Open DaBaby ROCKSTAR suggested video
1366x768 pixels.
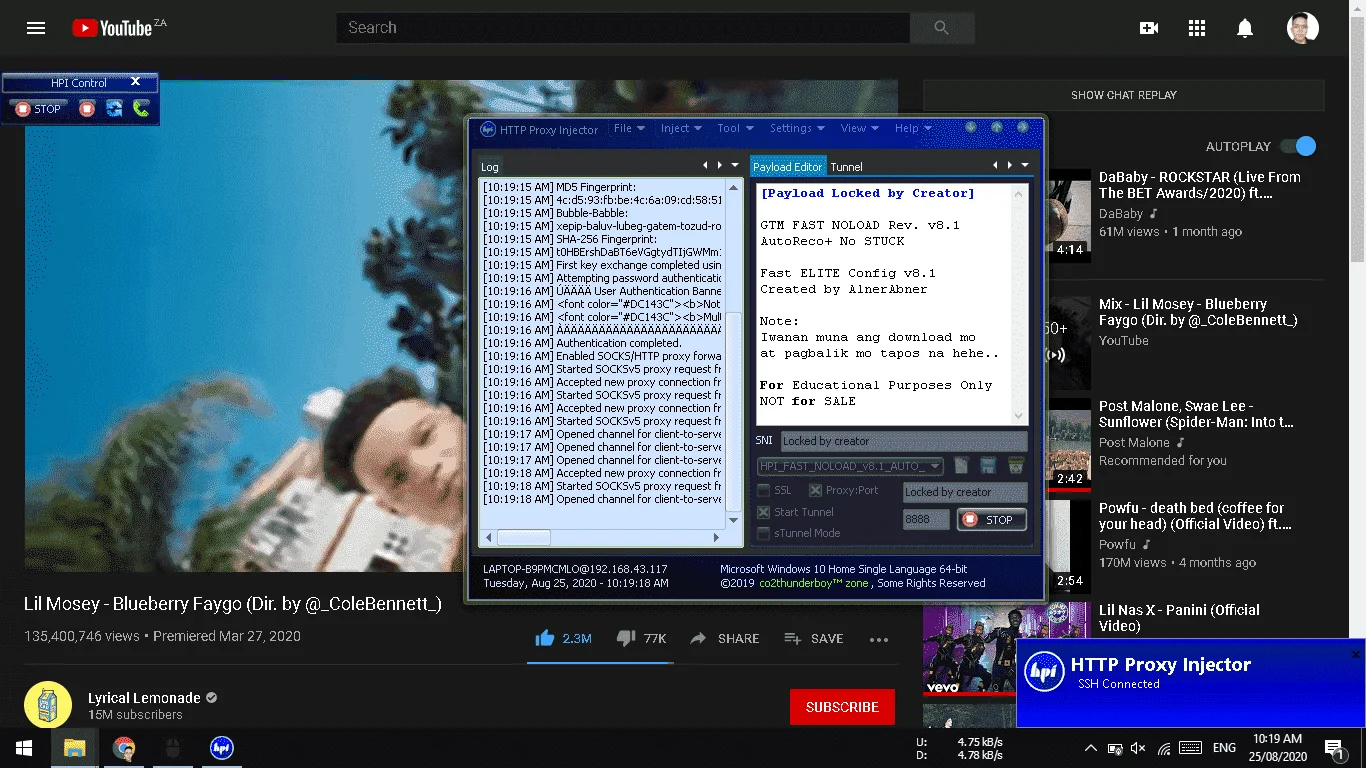pyautogui.click(x=1200, y=185)
